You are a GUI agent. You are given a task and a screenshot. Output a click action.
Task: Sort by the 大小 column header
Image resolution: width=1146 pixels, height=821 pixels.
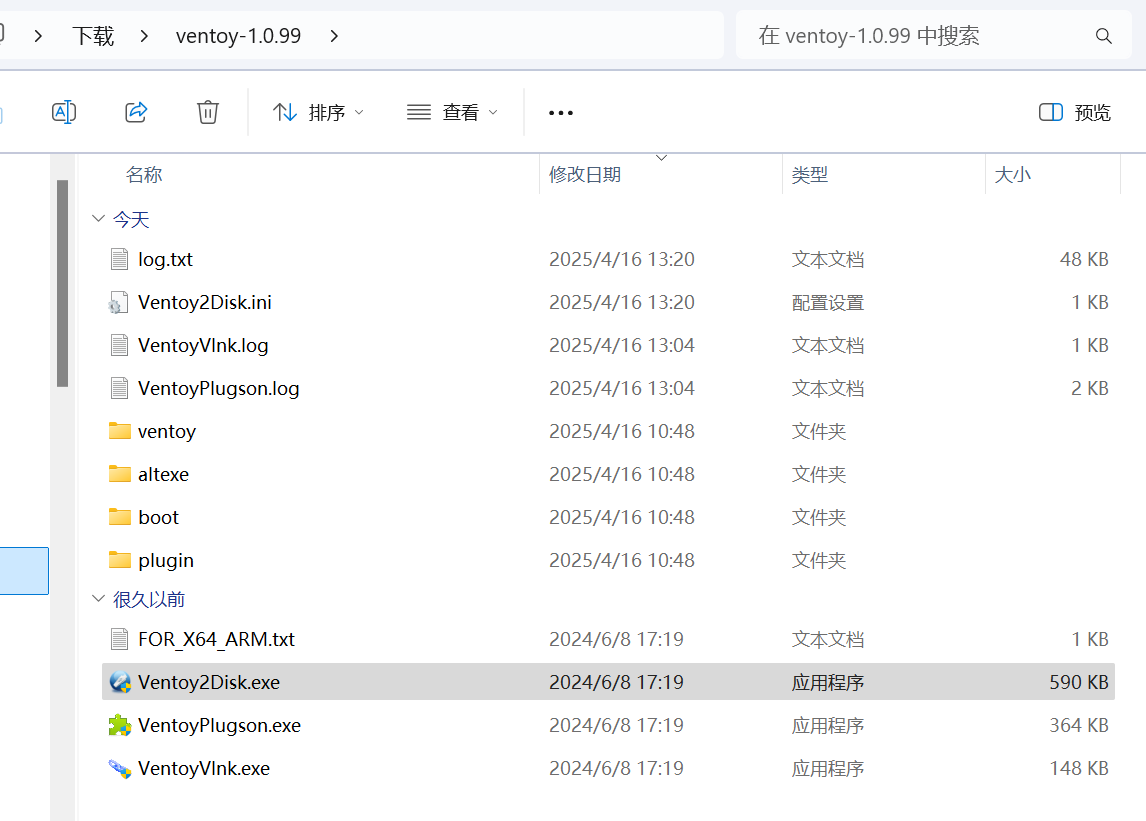coord(1012,175)
